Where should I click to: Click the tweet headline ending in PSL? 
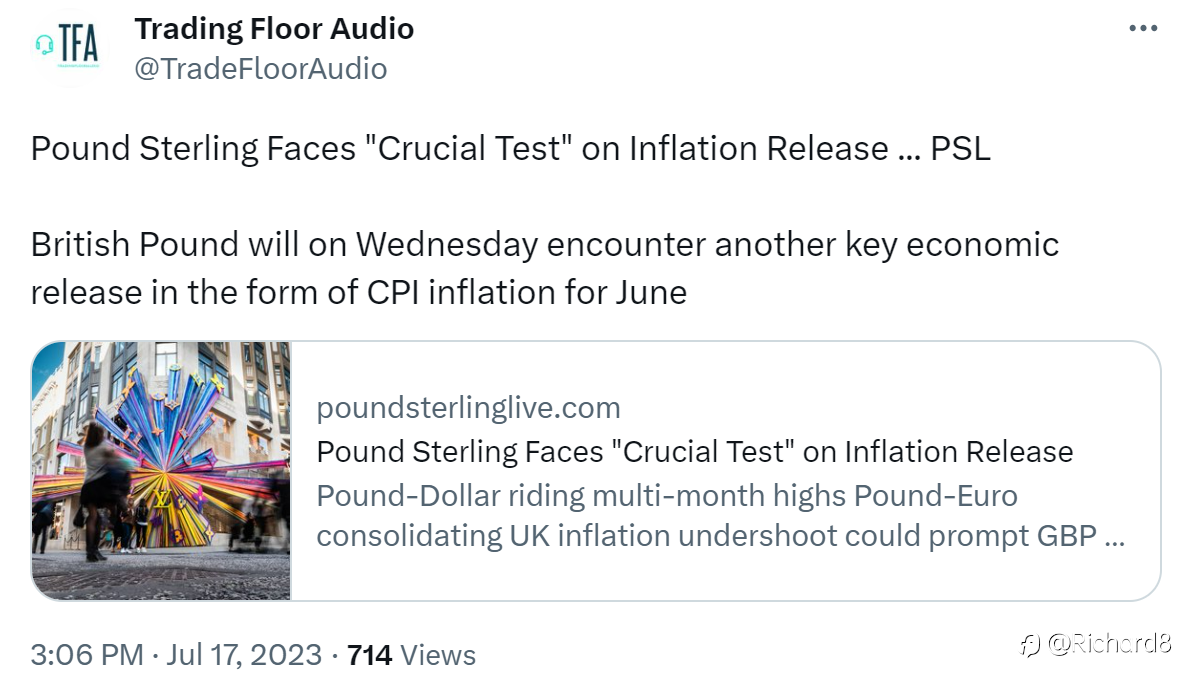click(x=510, y=148)
